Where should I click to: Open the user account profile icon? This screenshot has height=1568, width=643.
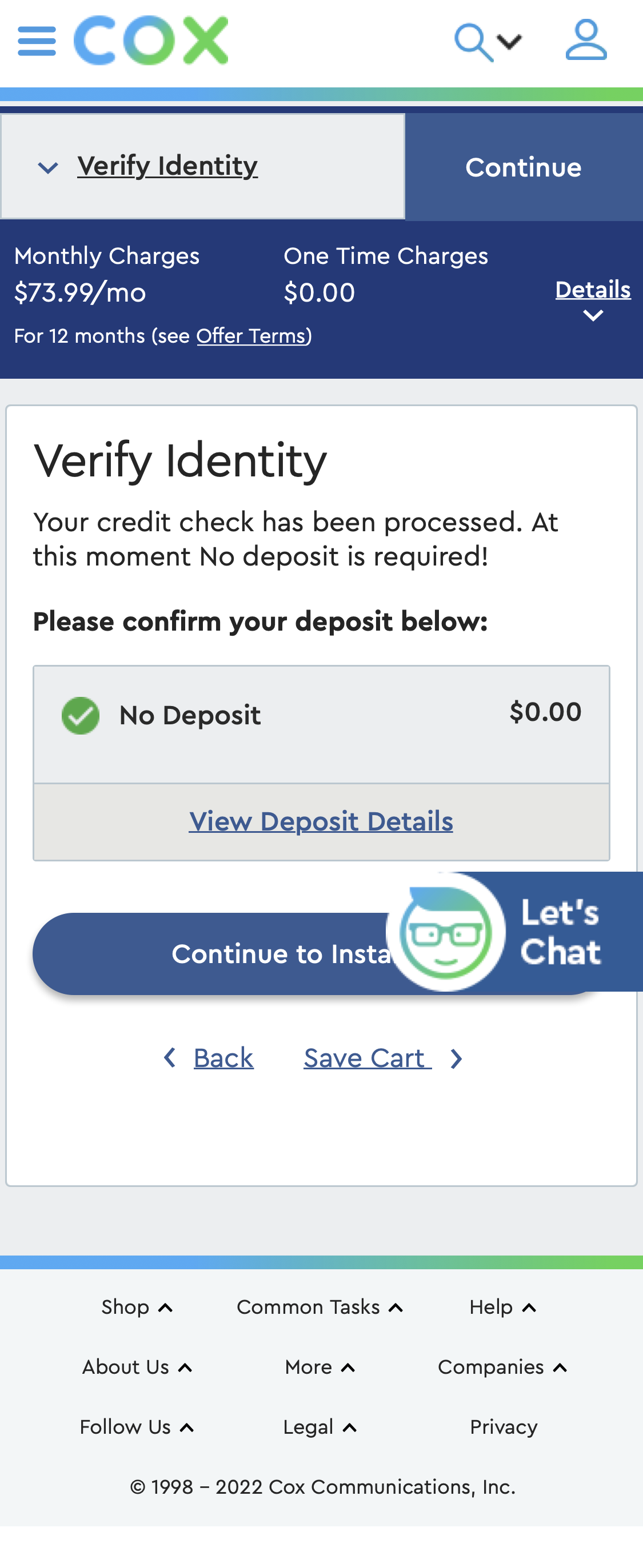586,40
